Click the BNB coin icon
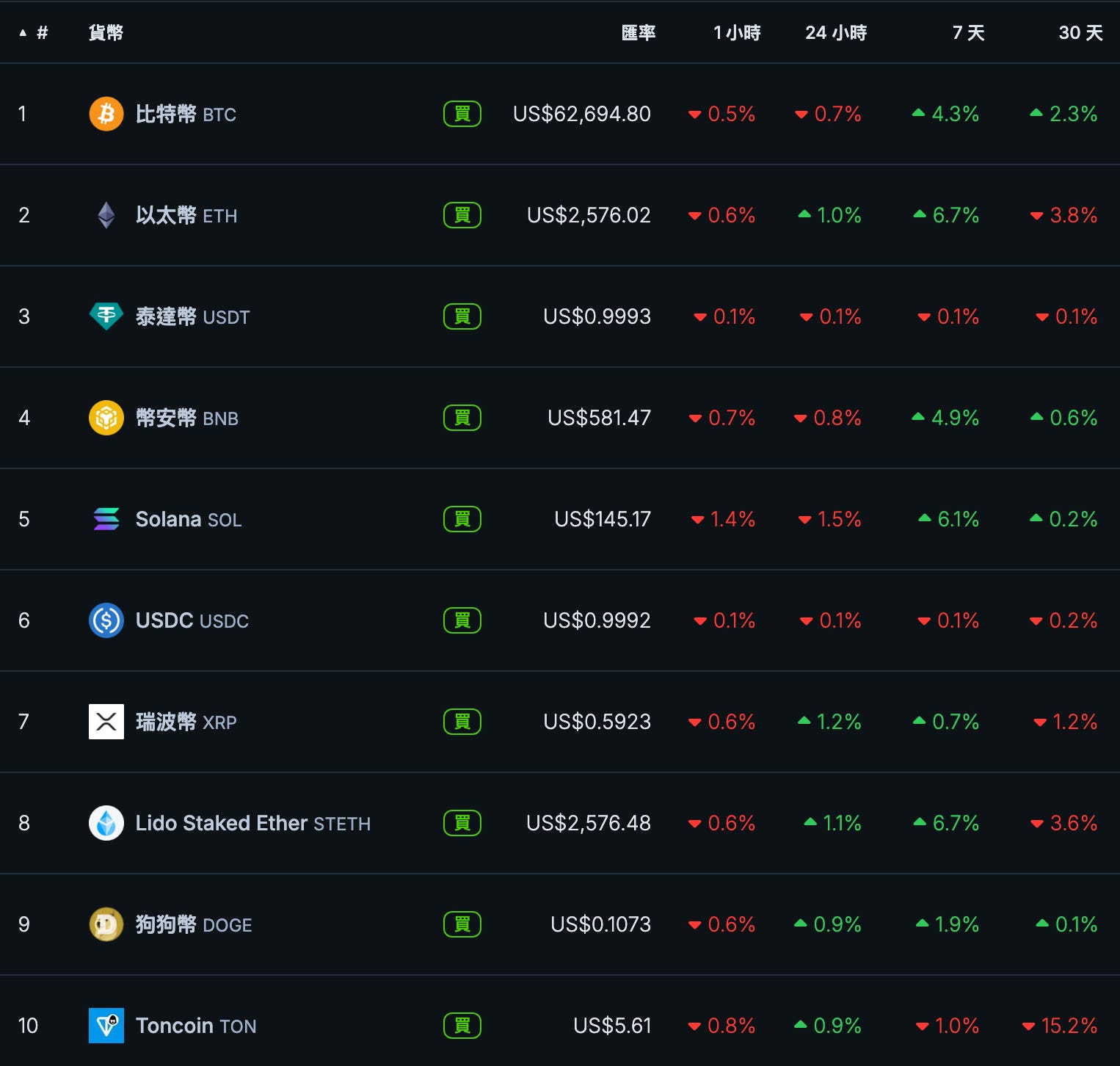1120x1066 pixels. [x=106, y=418]
